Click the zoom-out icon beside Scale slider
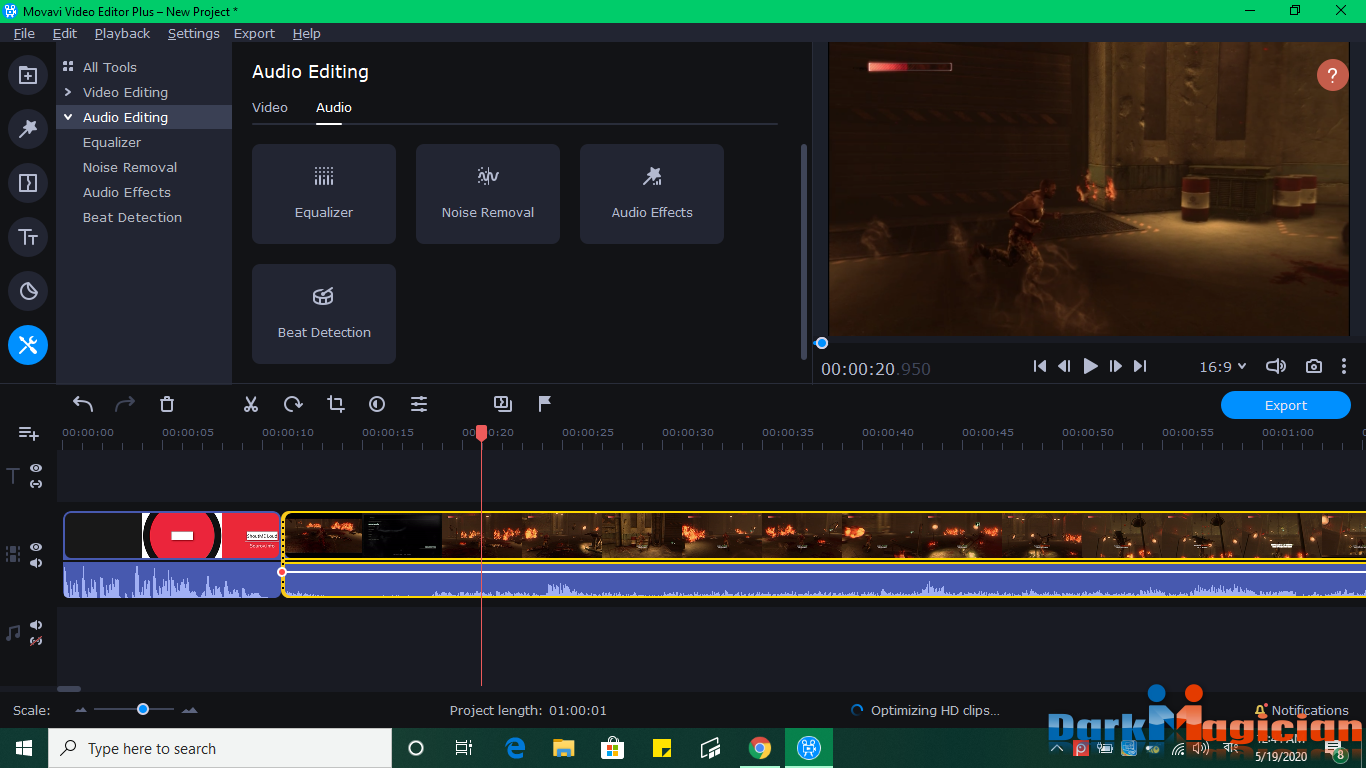This screenshot has height=768, width=1366. pyautogui.click(x=81, y=710)
